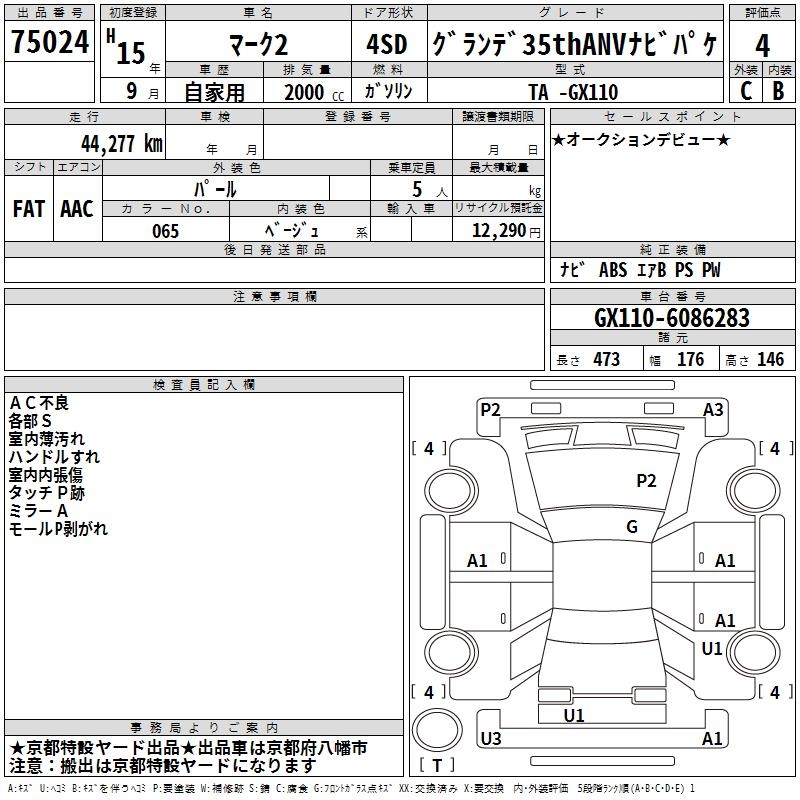Click vehicle history 自家用

click(214, 92)
